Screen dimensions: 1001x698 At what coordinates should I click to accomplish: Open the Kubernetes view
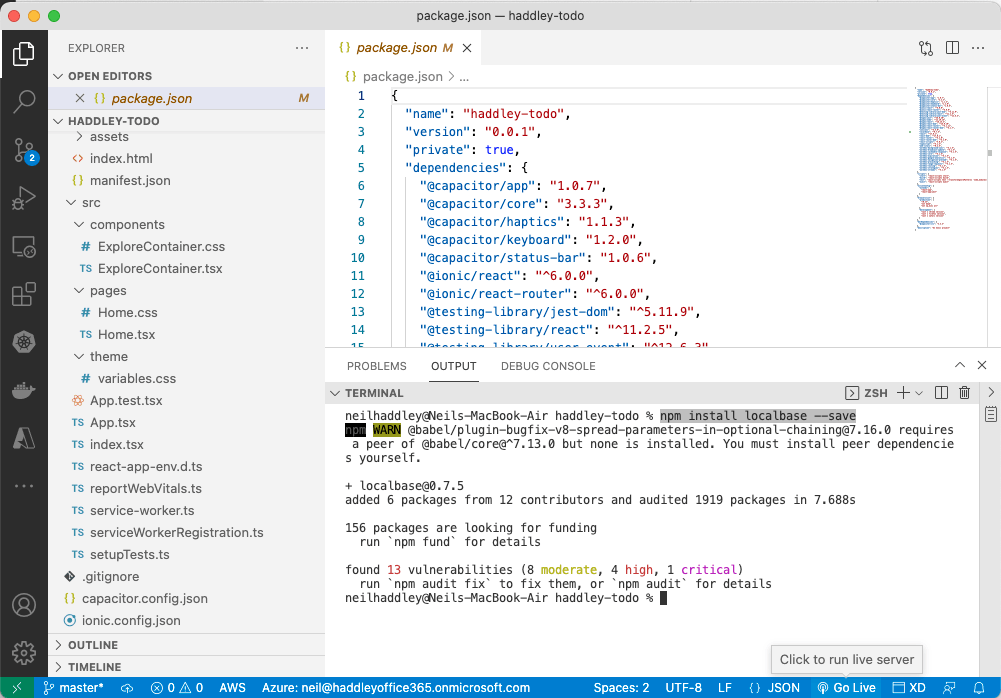tap(24, 342)
